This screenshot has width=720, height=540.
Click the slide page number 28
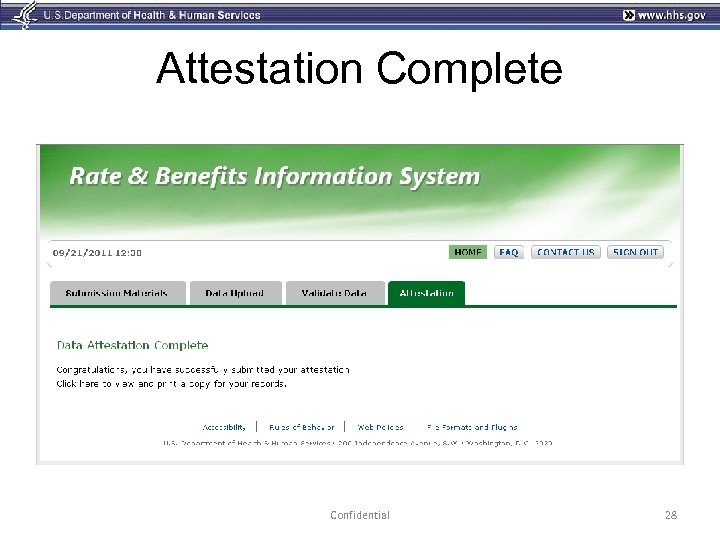point(671,515)
